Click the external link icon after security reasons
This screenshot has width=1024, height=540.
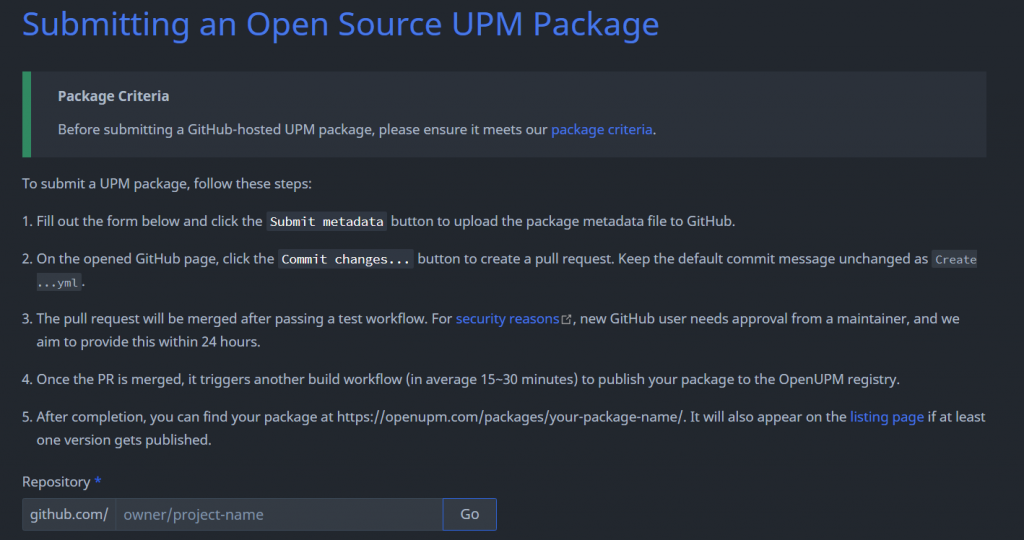(x=567, y=320)
